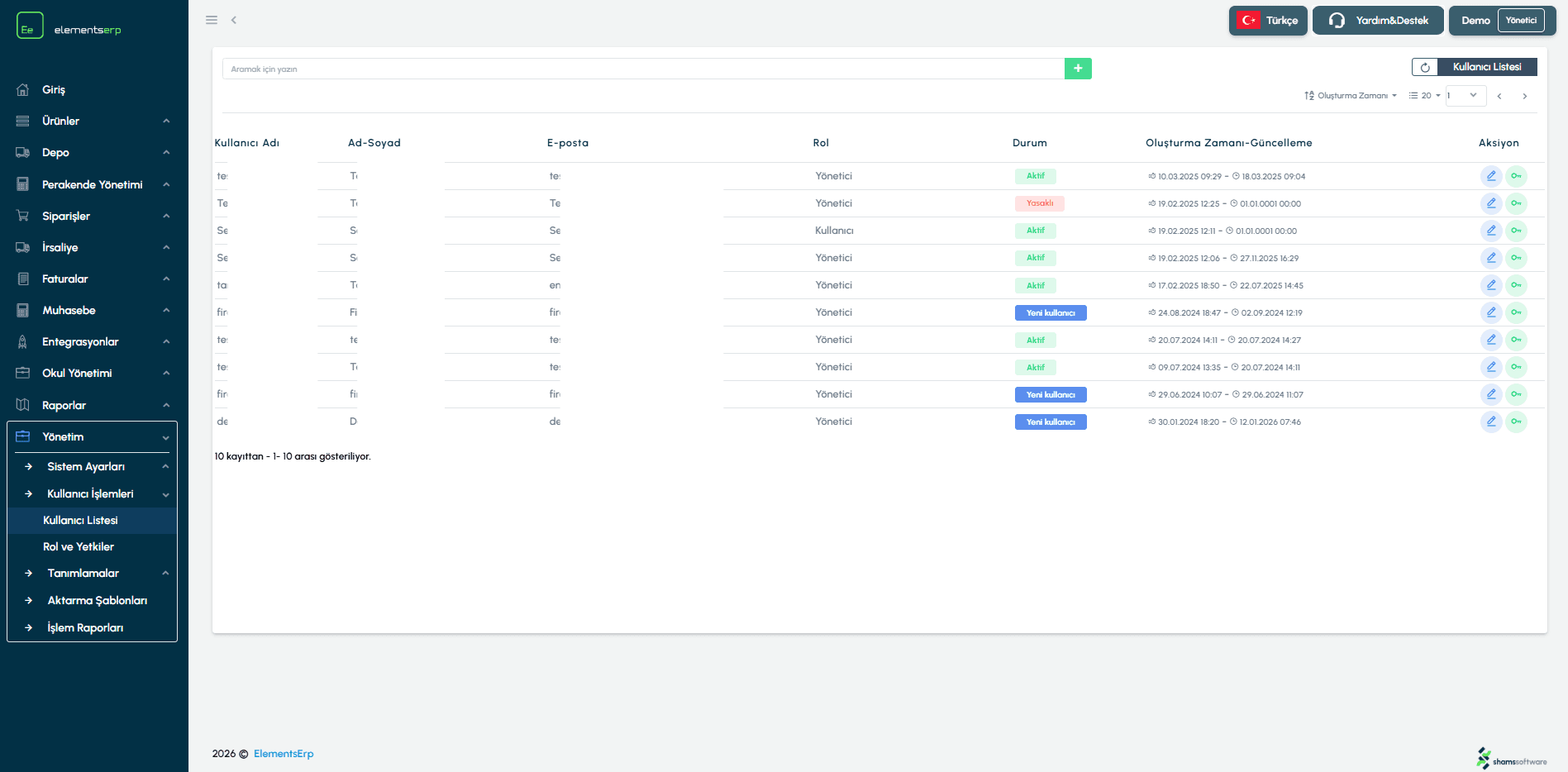The image size is (1568, 772).
Task: Click the search input field
Action: pyautogui.click(x=643, y=69)
